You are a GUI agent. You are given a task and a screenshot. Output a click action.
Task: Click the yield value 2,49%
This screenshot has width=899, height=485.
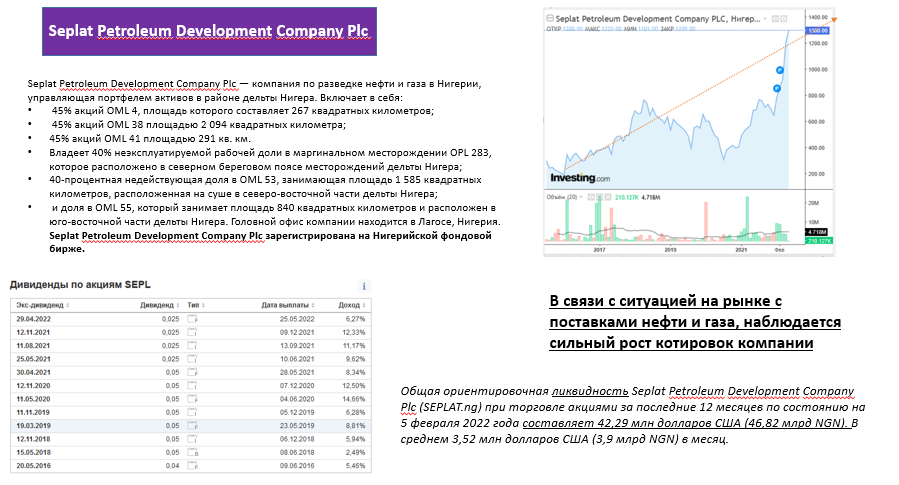[x=355, y=452]
